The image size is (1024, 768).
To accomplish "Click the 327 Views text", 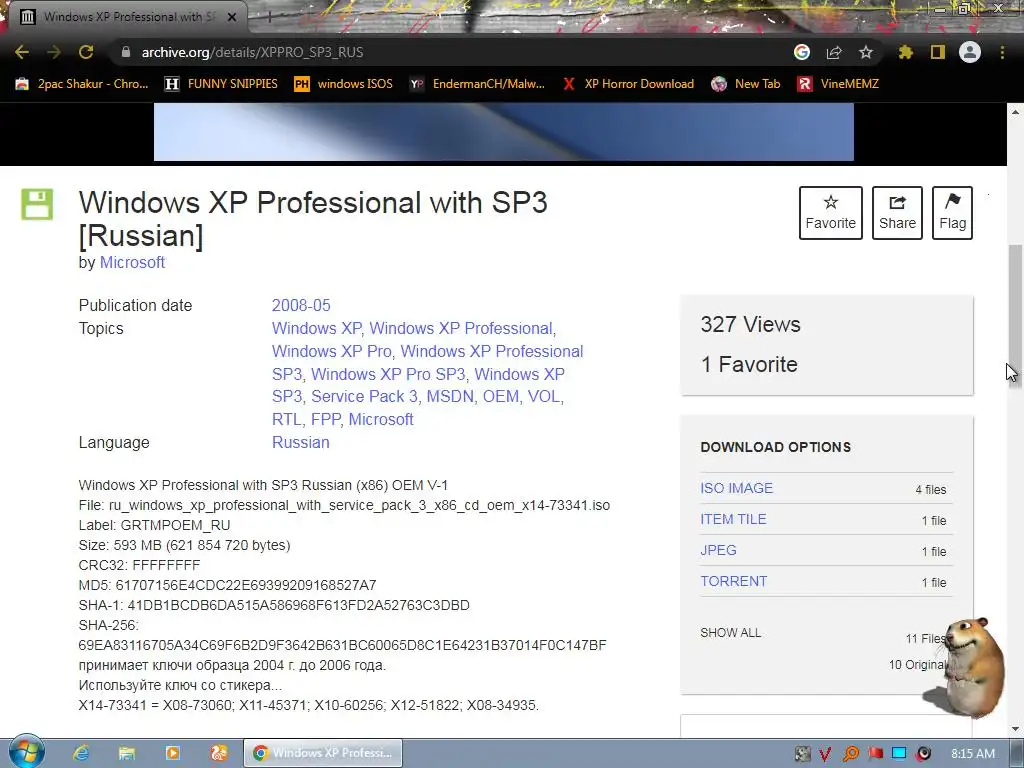I will tap(750, 325).
